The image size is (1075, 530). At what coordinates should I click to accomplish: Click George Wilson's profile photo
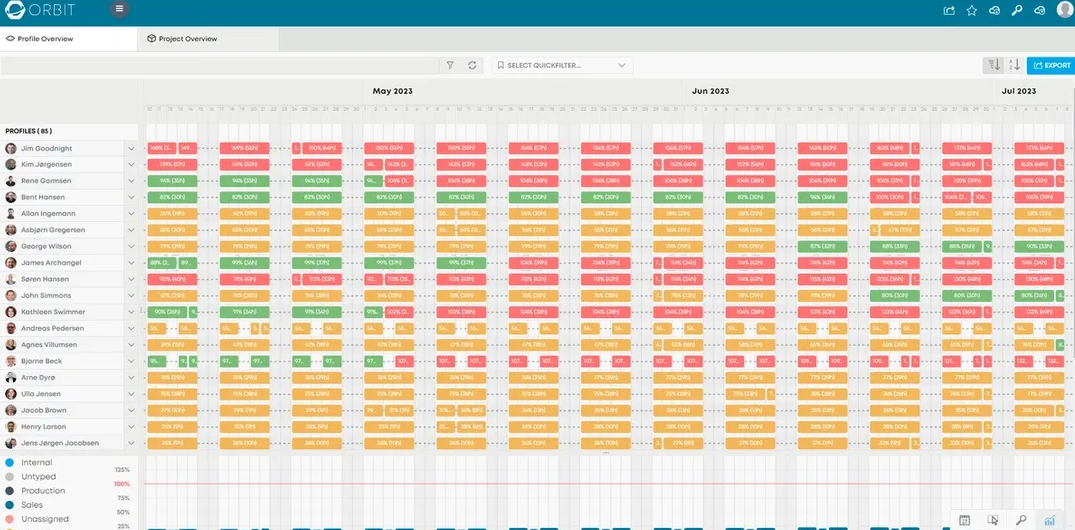pyautogui.click(x=11, y=246)
